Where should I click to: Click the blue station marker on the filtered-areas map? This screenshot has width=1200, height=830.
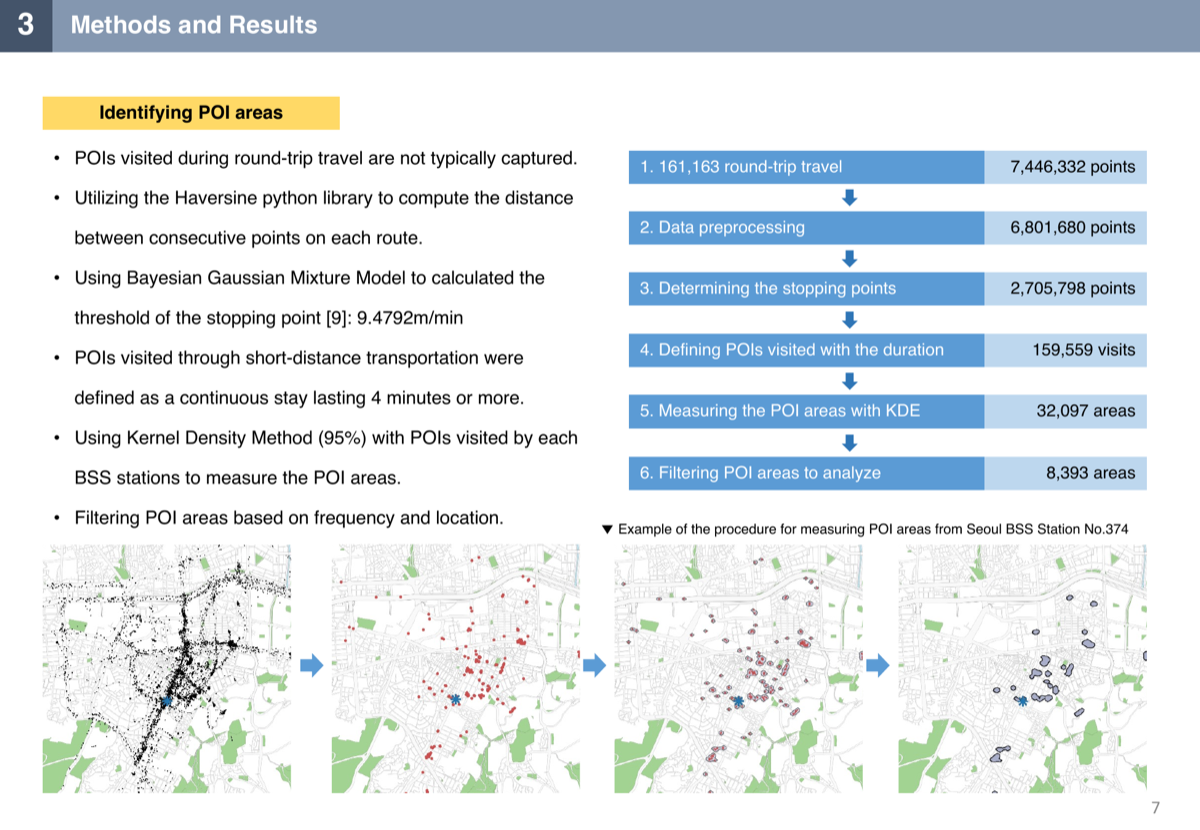coord(1022,701)
